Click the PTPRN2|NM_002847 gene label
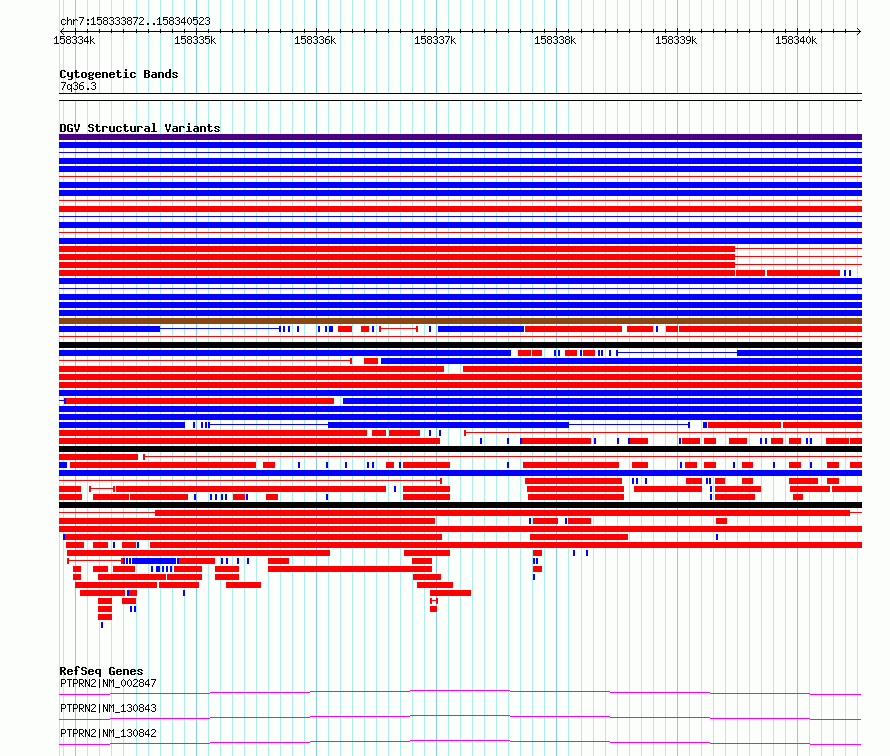 click(x=108, y=683)
